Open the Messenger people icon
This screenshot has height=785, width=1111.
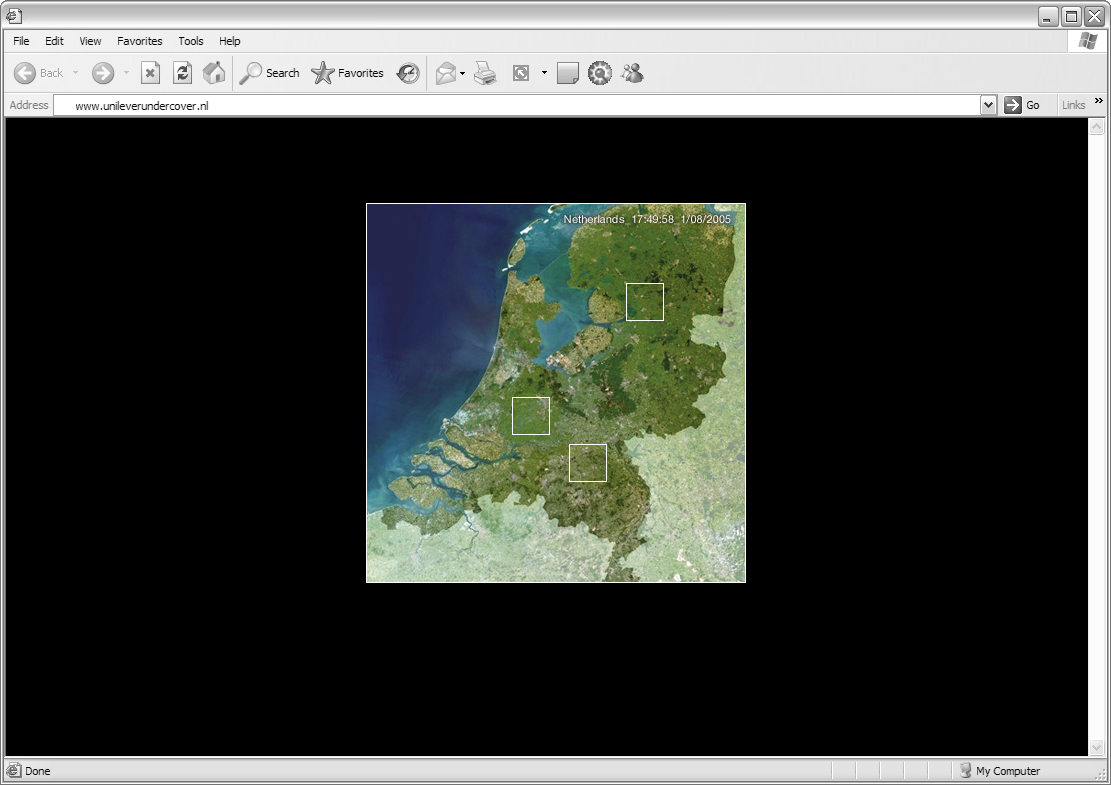(632, 73)
